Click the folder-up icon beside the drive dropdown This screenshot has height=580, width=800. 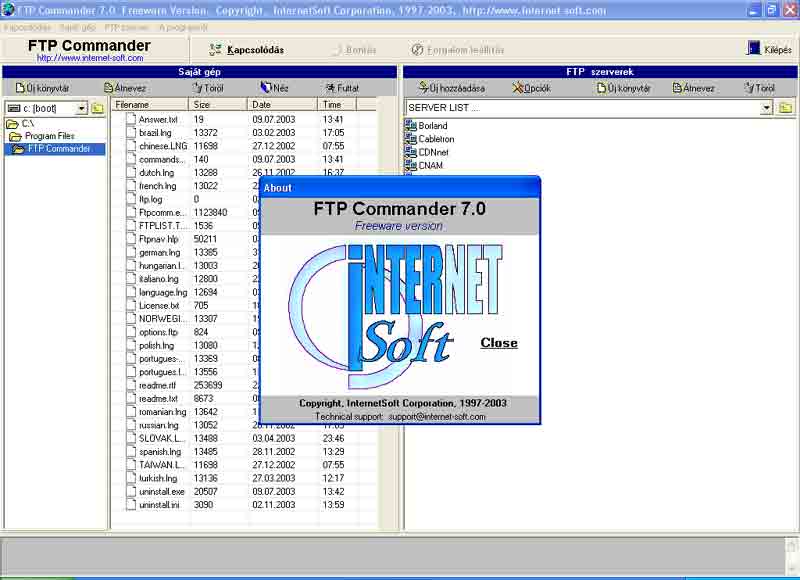pyautogui.click(x=97, y=109)
